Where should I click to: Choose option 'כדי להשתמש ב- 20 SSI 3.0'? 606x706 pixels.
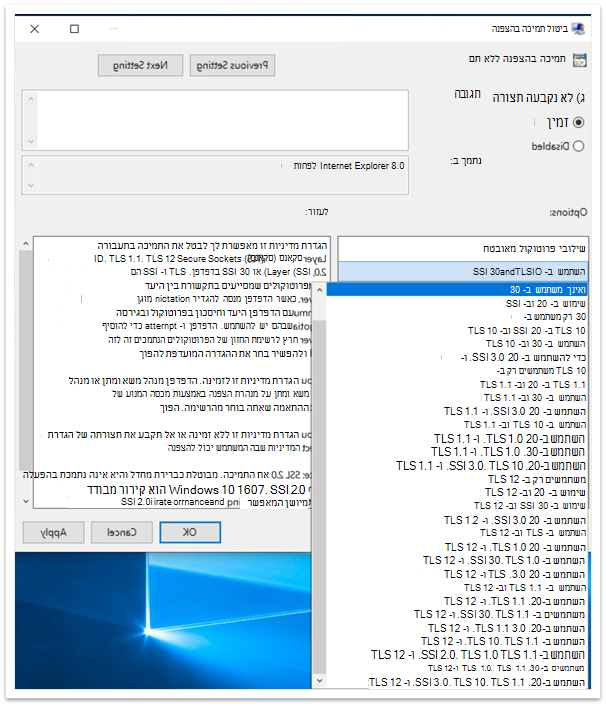[457, 358]
